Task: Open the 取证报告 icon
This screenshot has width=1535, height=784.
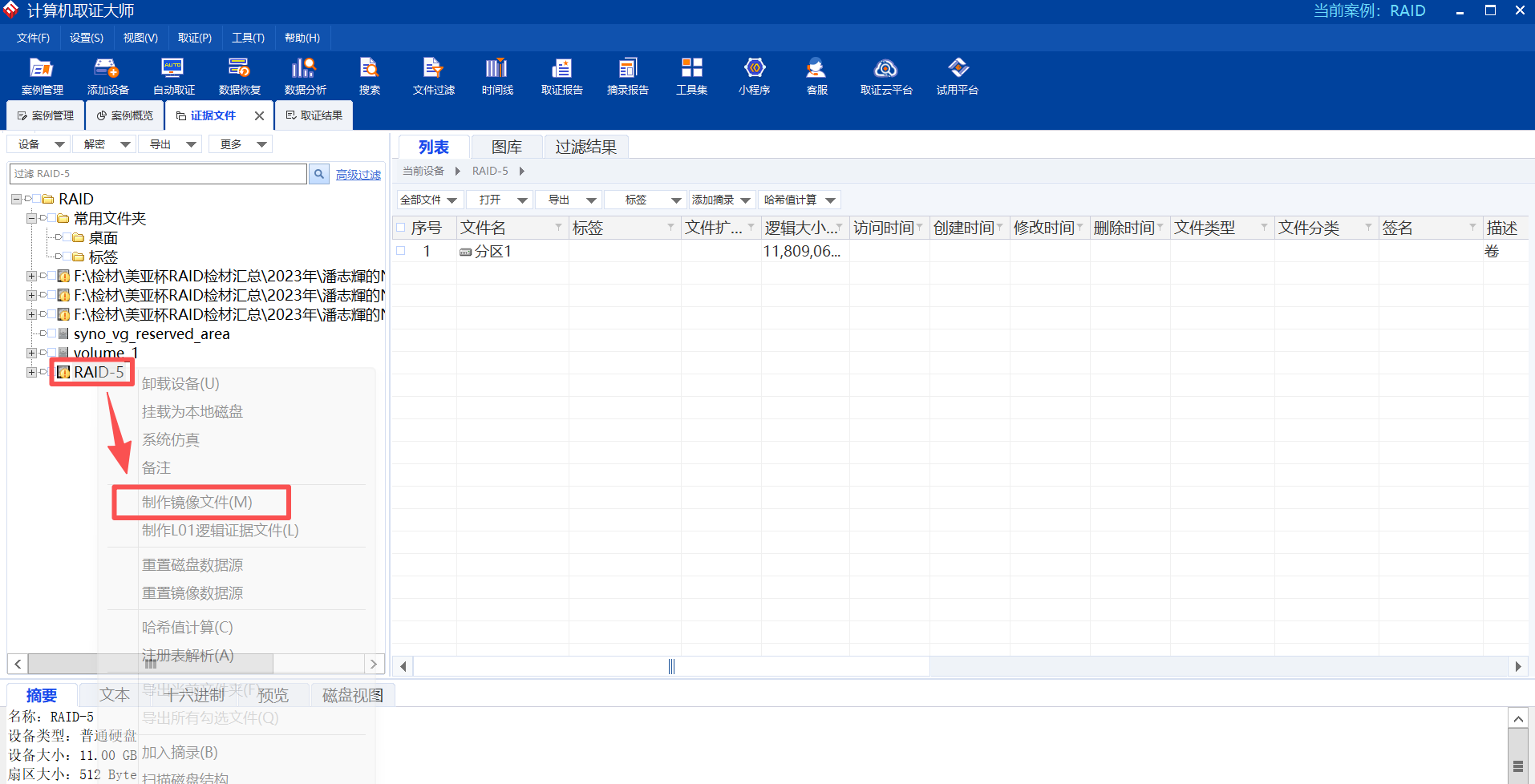Action: pyautogui.click(x=561, y=76)
